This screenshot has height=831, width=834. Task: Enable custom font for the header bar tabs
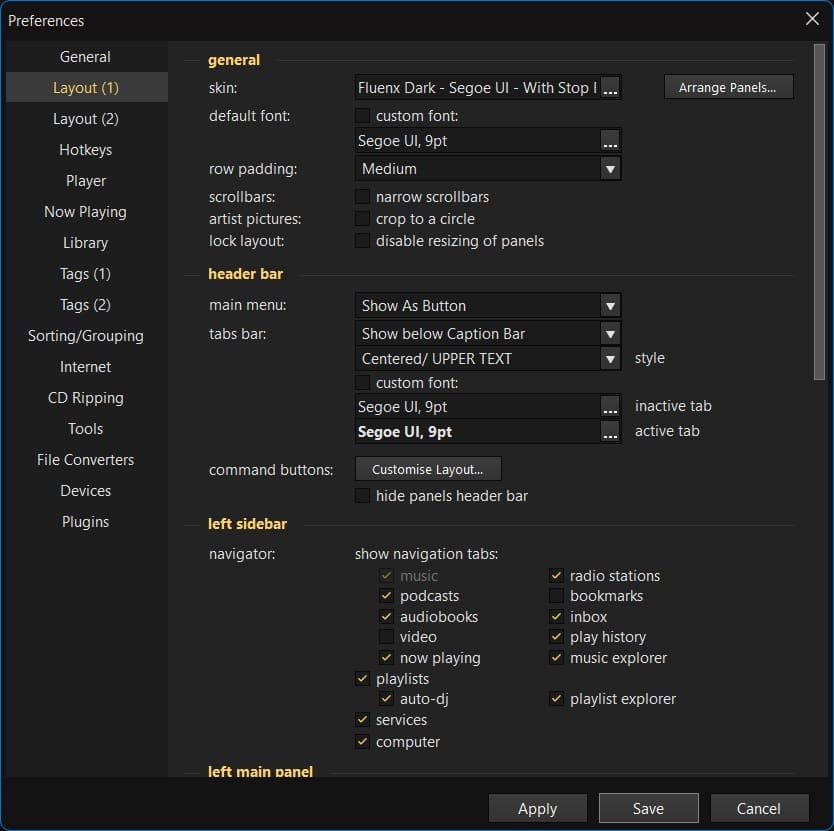(x=364, y=383)
